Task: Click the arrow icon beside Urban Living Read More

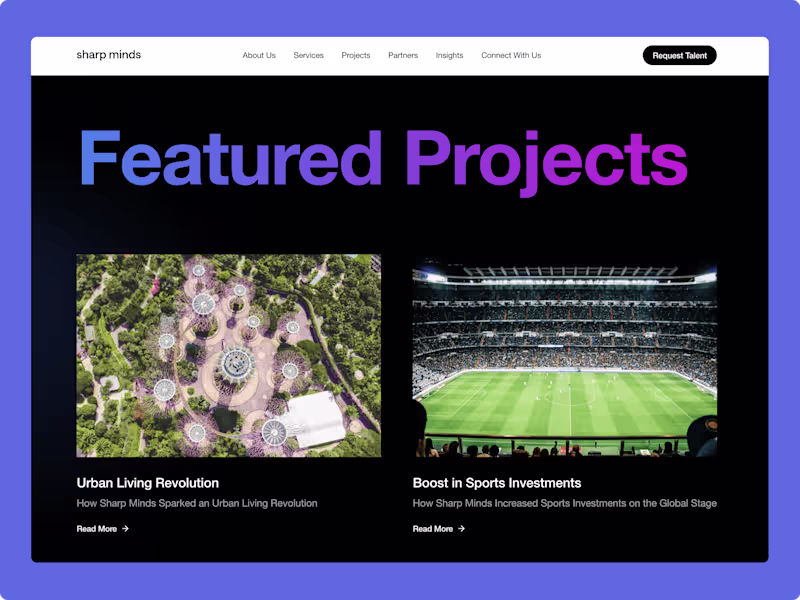Action: click(126, 529)
